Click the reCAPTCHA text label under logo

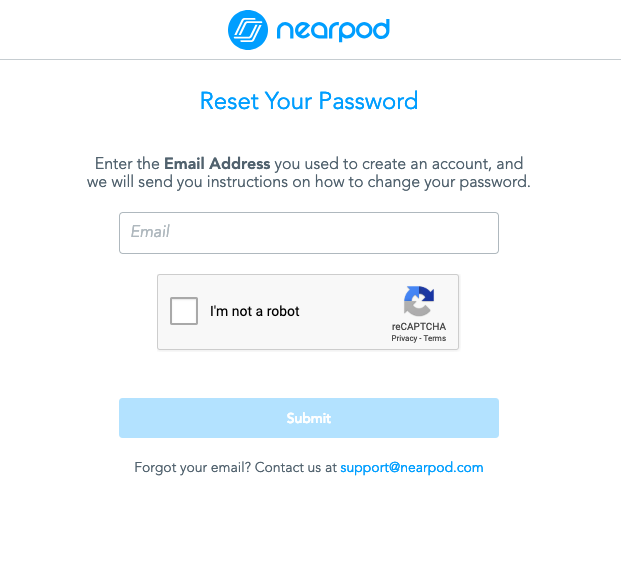[x=419, y=327]
